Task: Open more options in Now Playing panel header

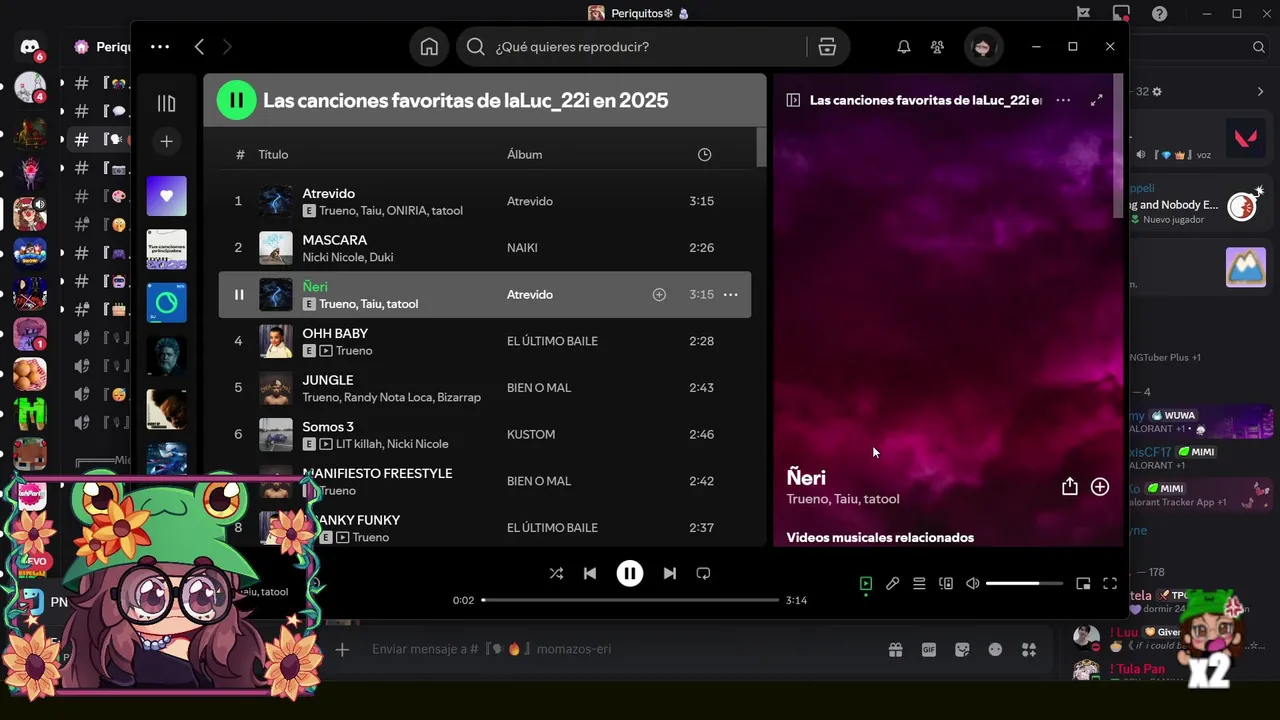Action: coord(1063,100)
